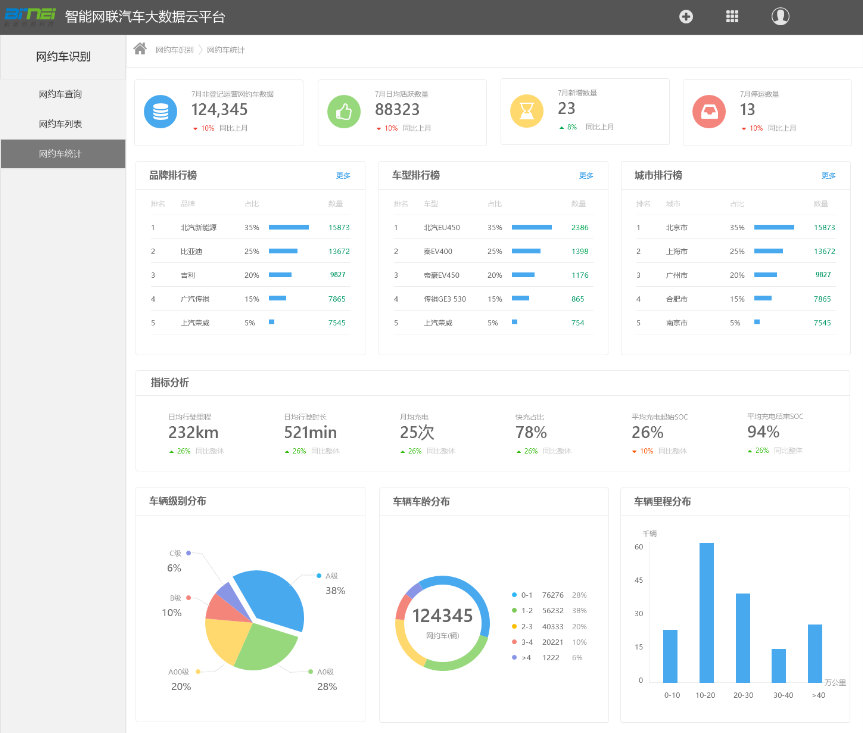
Task: Click 更多 link in 车型排行榜 panel
Action: [586, 176]
